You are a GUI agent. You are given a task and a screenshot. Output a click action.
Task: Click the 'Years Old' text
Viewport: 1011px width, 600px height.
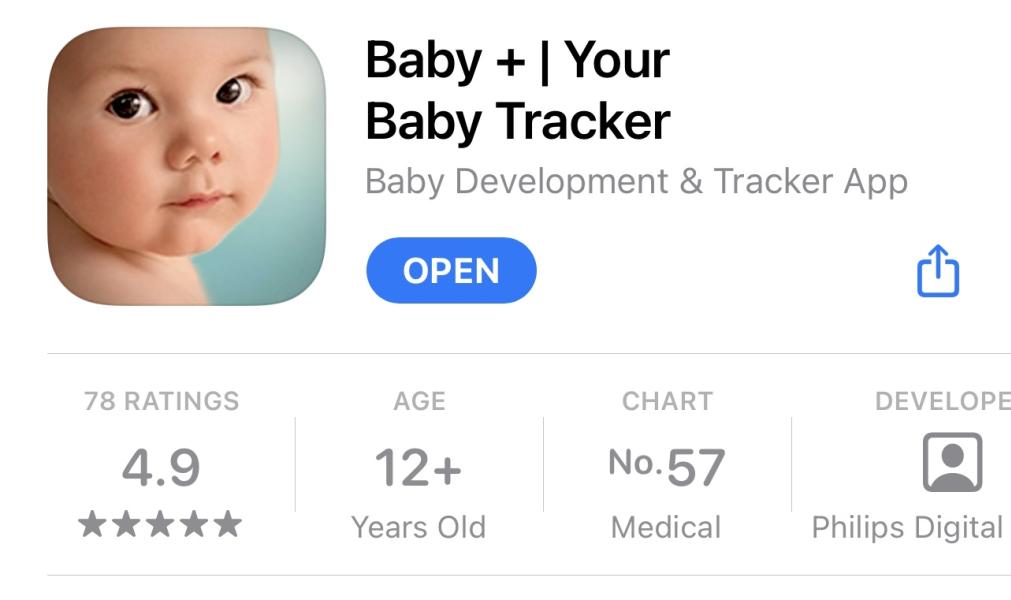click(x=418, y=527)
